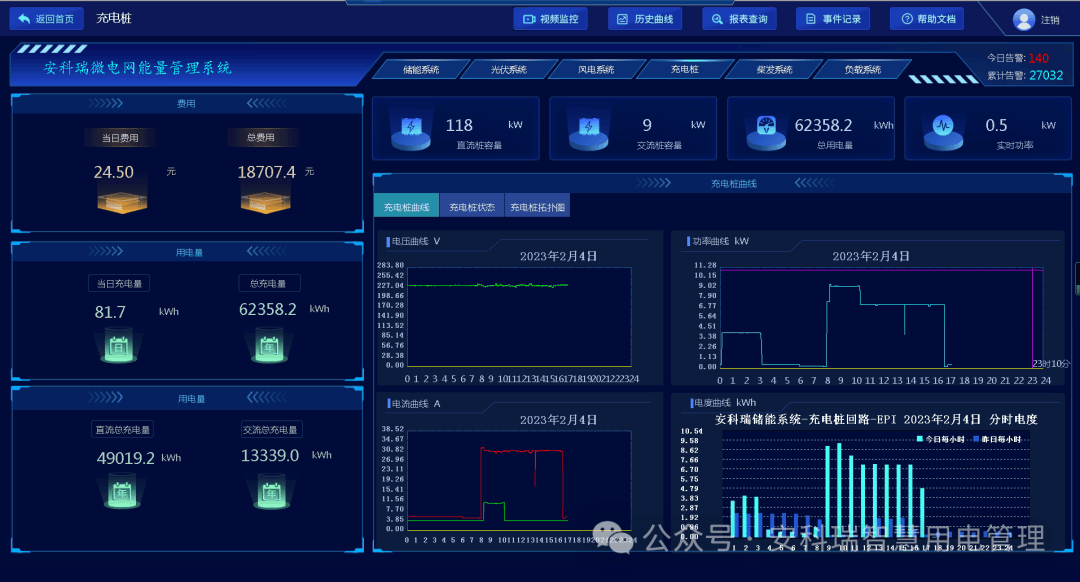Select the 充电桩状态 sub-tab
The image size is (1080, 582).
coord(472,207)
